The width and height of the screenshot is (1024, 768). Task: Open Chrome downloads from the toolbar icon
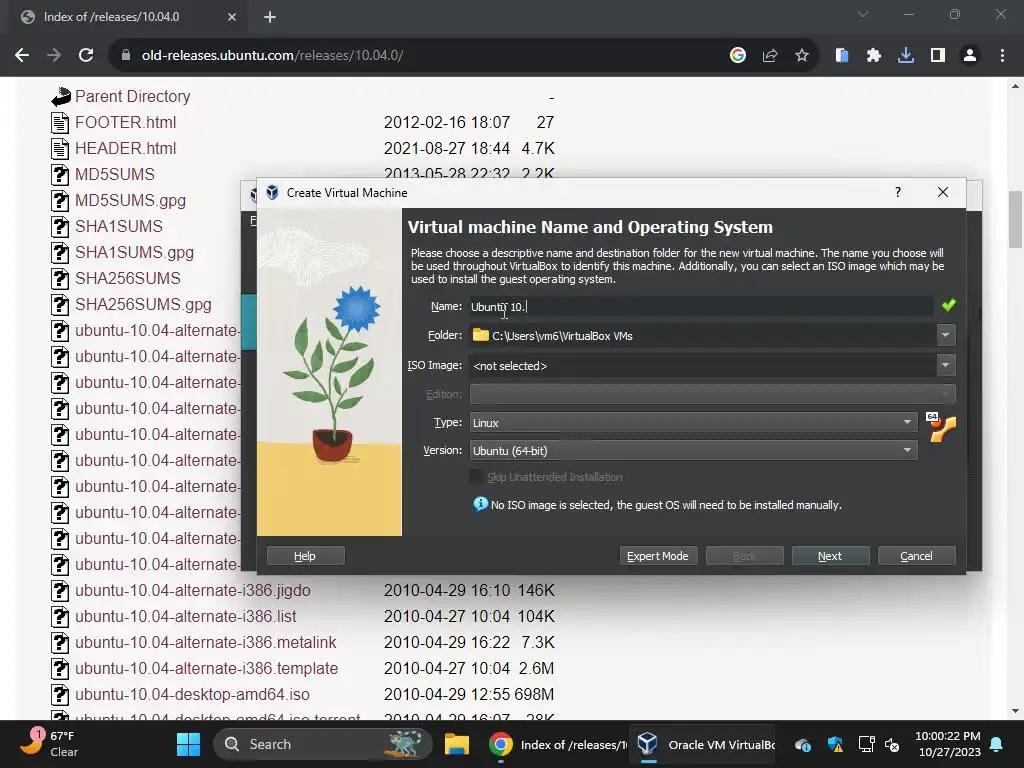tap(906, 56)
